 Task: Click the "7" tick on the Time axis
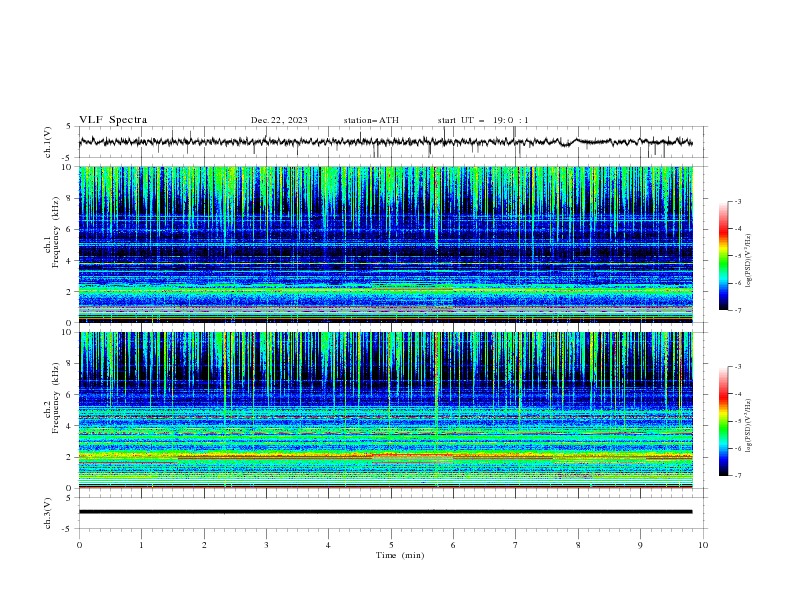(516, 545)
